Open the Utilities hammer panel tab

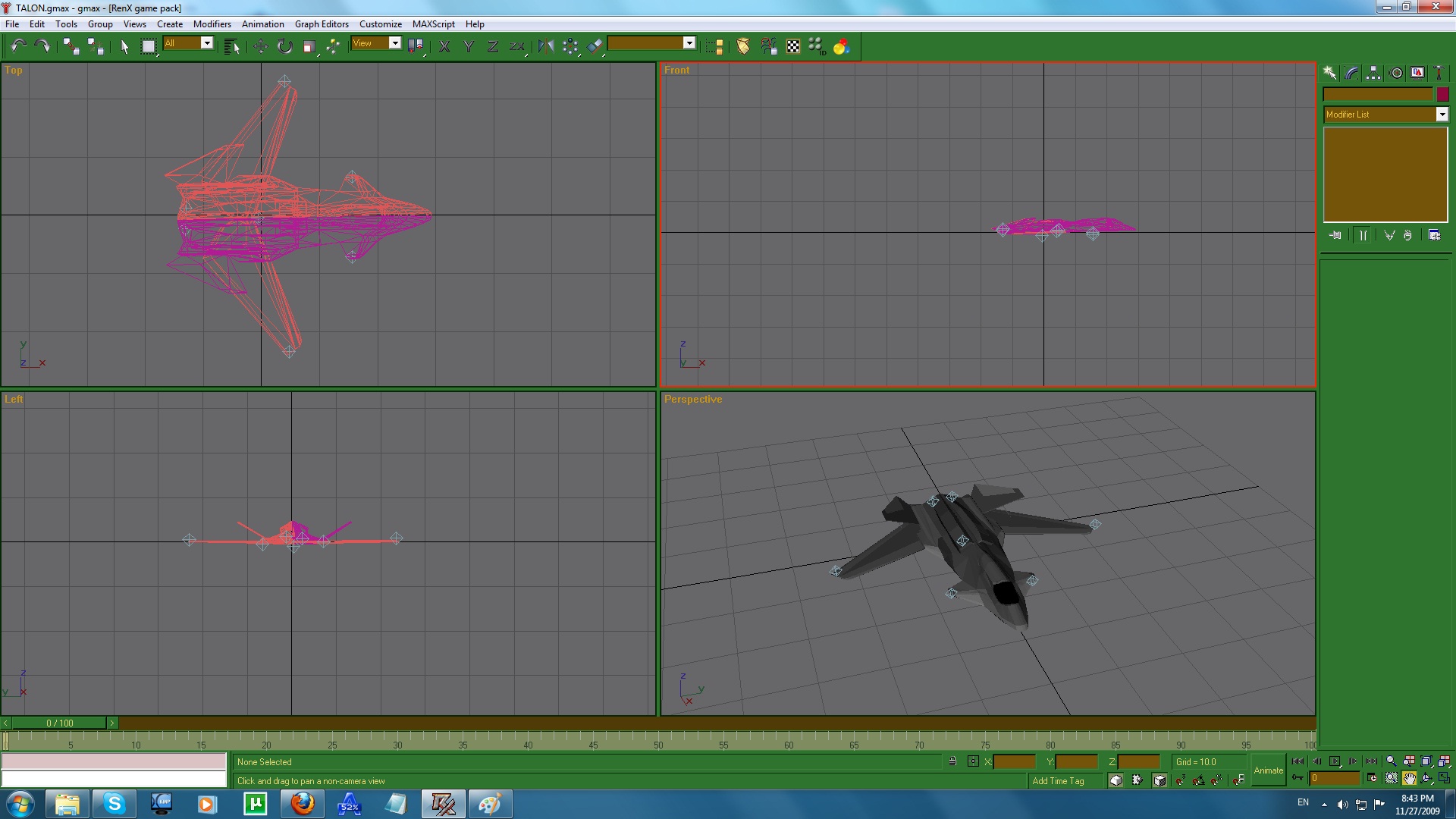1439,73
